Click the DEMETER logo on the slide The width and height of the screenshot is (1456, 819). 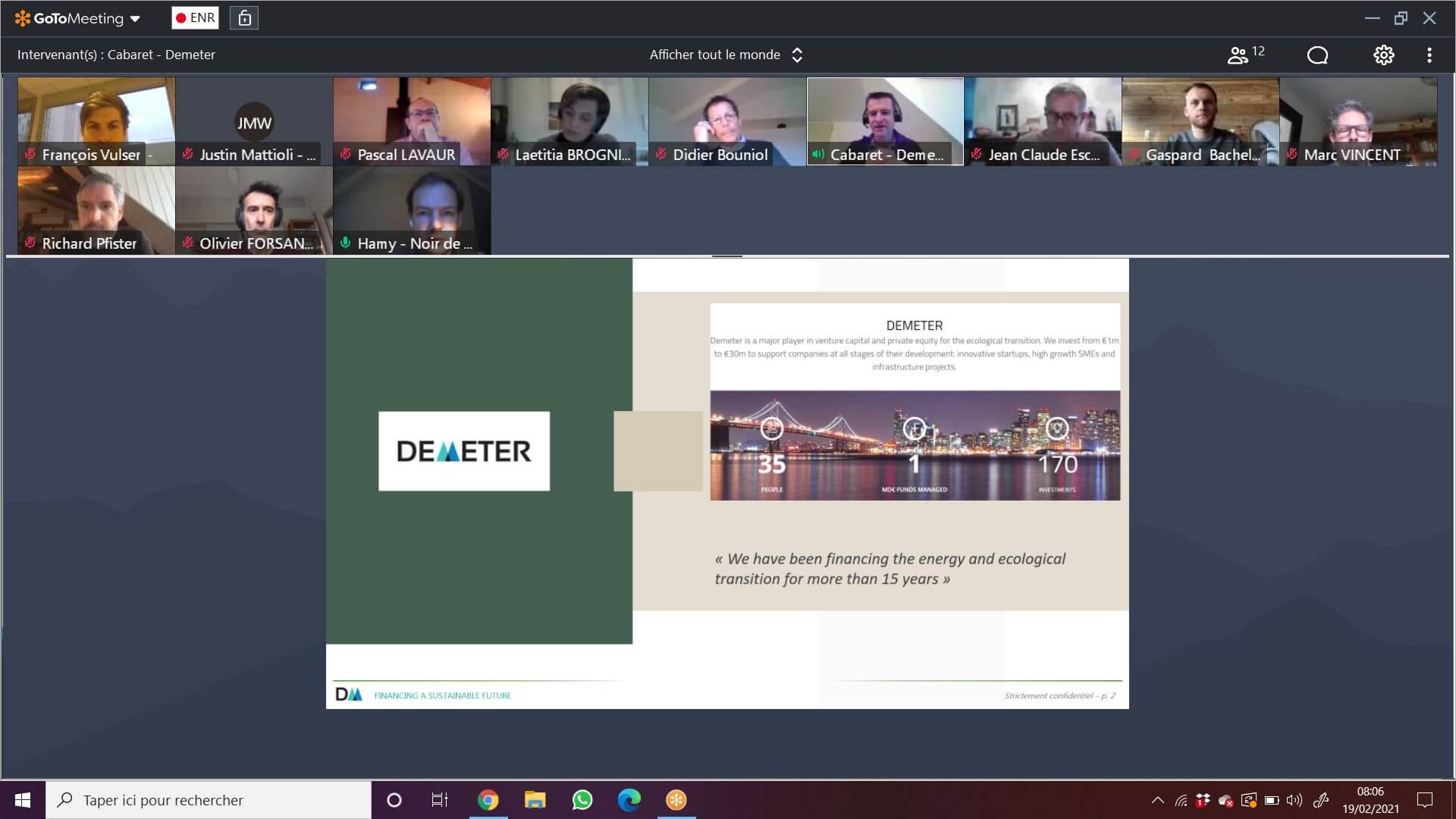click(x=464, y=451)
